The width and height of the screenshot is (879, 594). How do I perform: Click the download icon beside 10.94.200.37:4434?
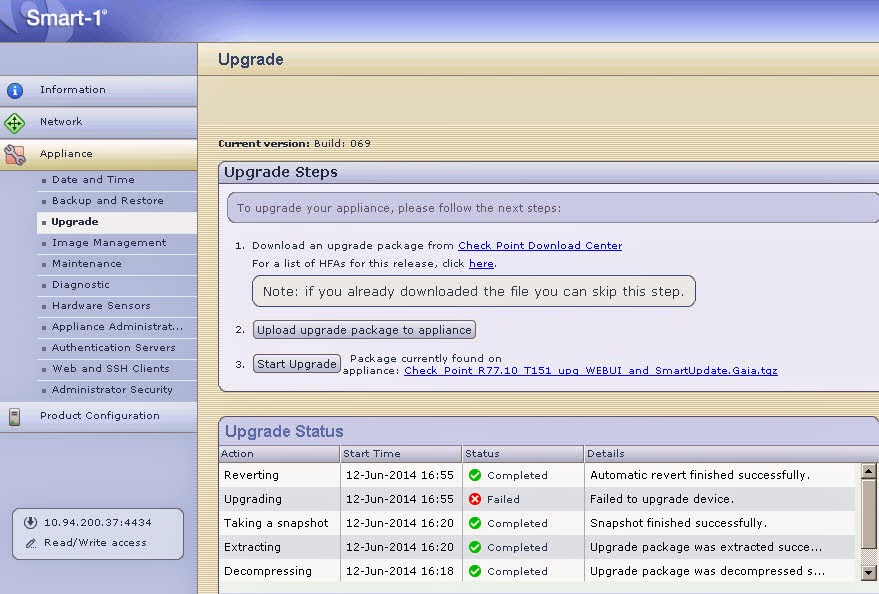30,522
